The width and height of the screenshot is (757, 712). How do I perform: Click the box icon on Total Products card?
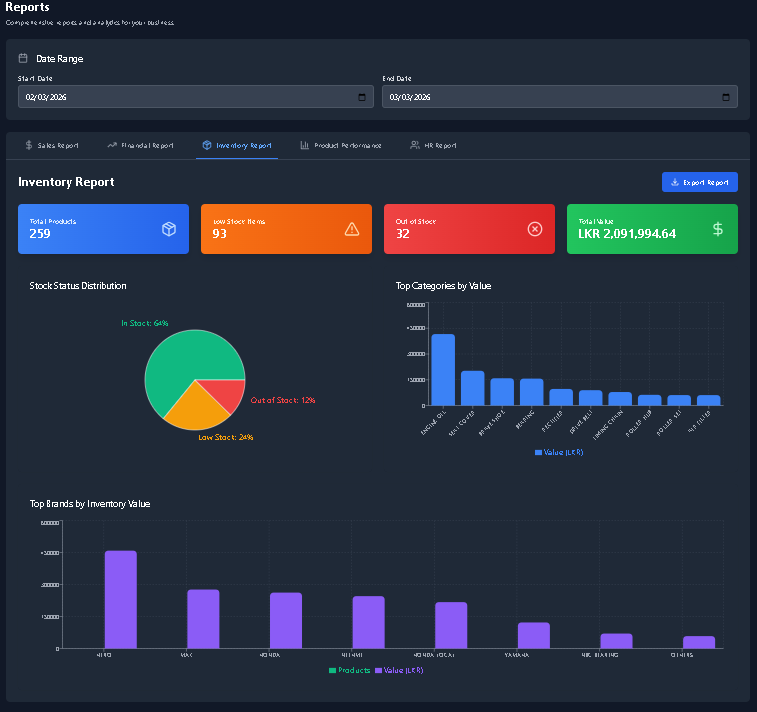(x=169, y=229)
